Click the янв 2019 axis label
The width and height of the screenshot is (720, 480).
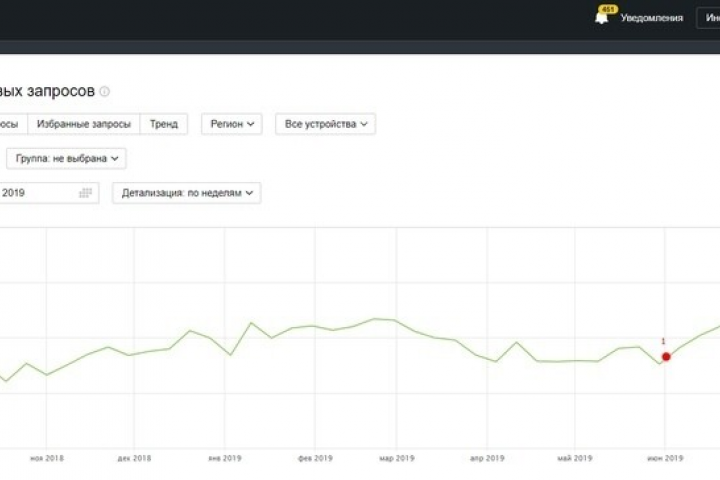pos(225,458)
